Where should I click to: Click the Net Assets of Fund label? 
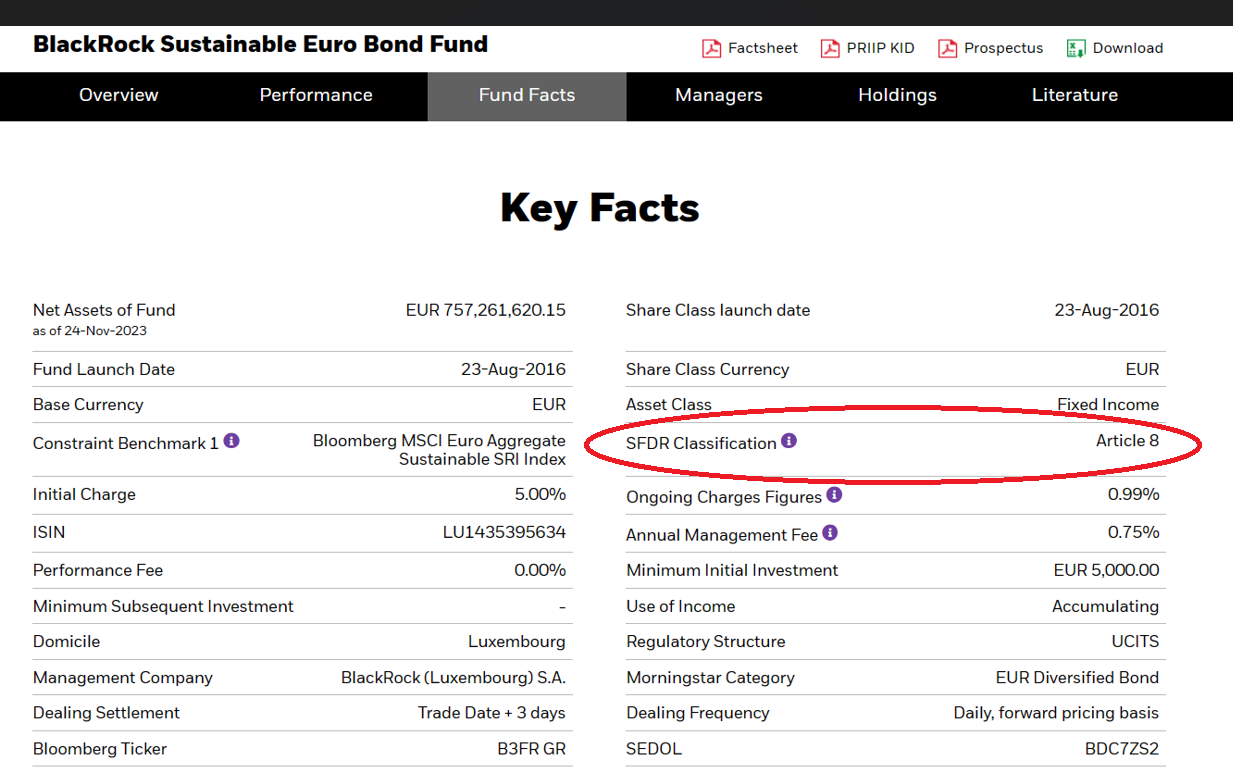coord(104,310)
